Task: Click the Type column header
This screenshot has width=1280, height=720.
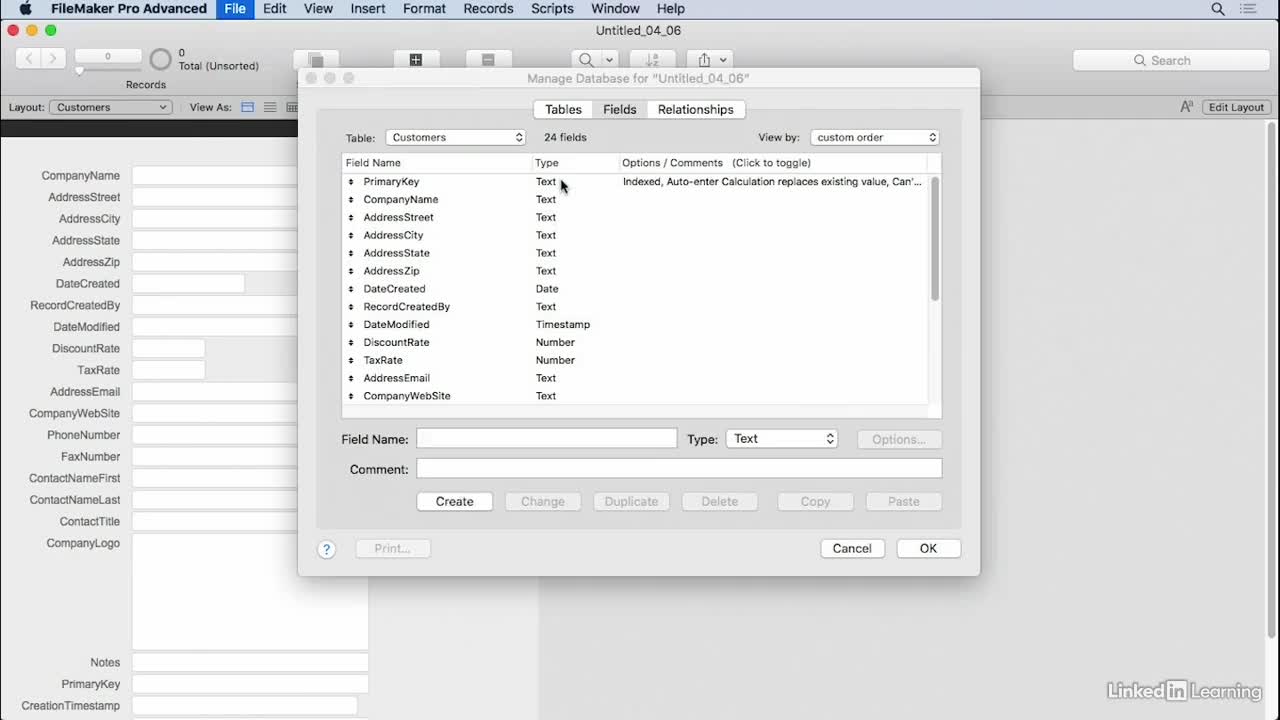Action: pyautogui.click(x=575, y=163)
